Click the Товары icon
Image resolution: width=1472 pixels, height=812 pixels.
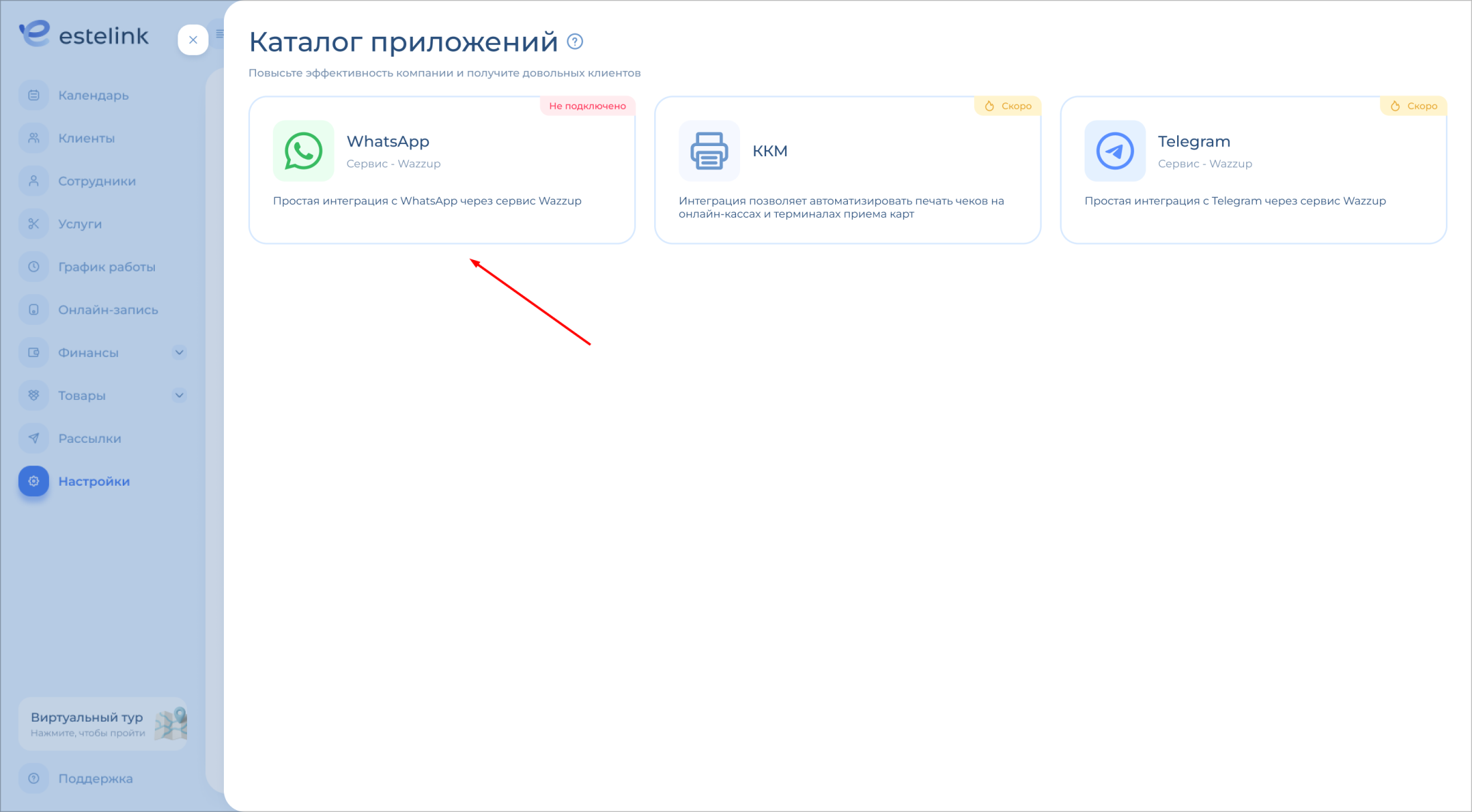pyautogui.click(x=34, y=395)
